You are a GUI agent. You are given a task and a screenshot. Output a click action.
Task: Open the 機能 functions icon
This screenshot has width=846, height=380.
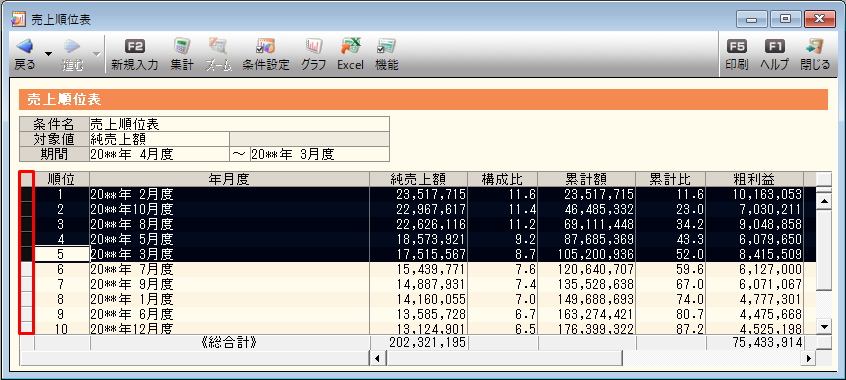click(x=386, y=46)
